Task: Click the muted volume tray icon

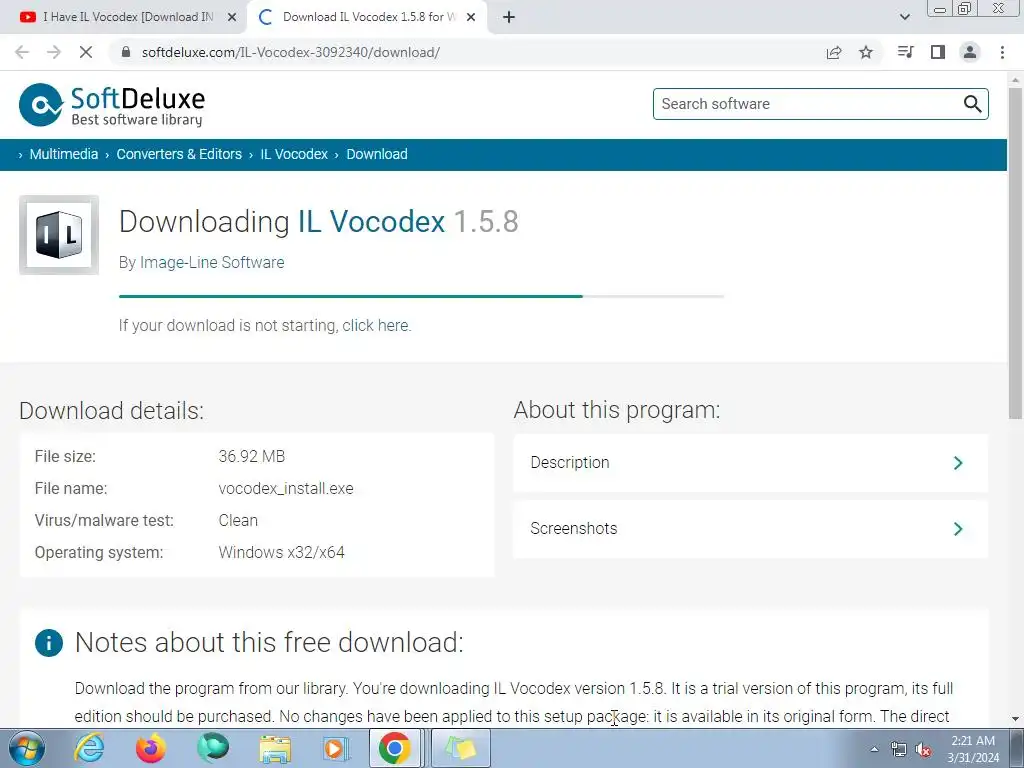Action: pyautogui.click(x=923, y=750)
